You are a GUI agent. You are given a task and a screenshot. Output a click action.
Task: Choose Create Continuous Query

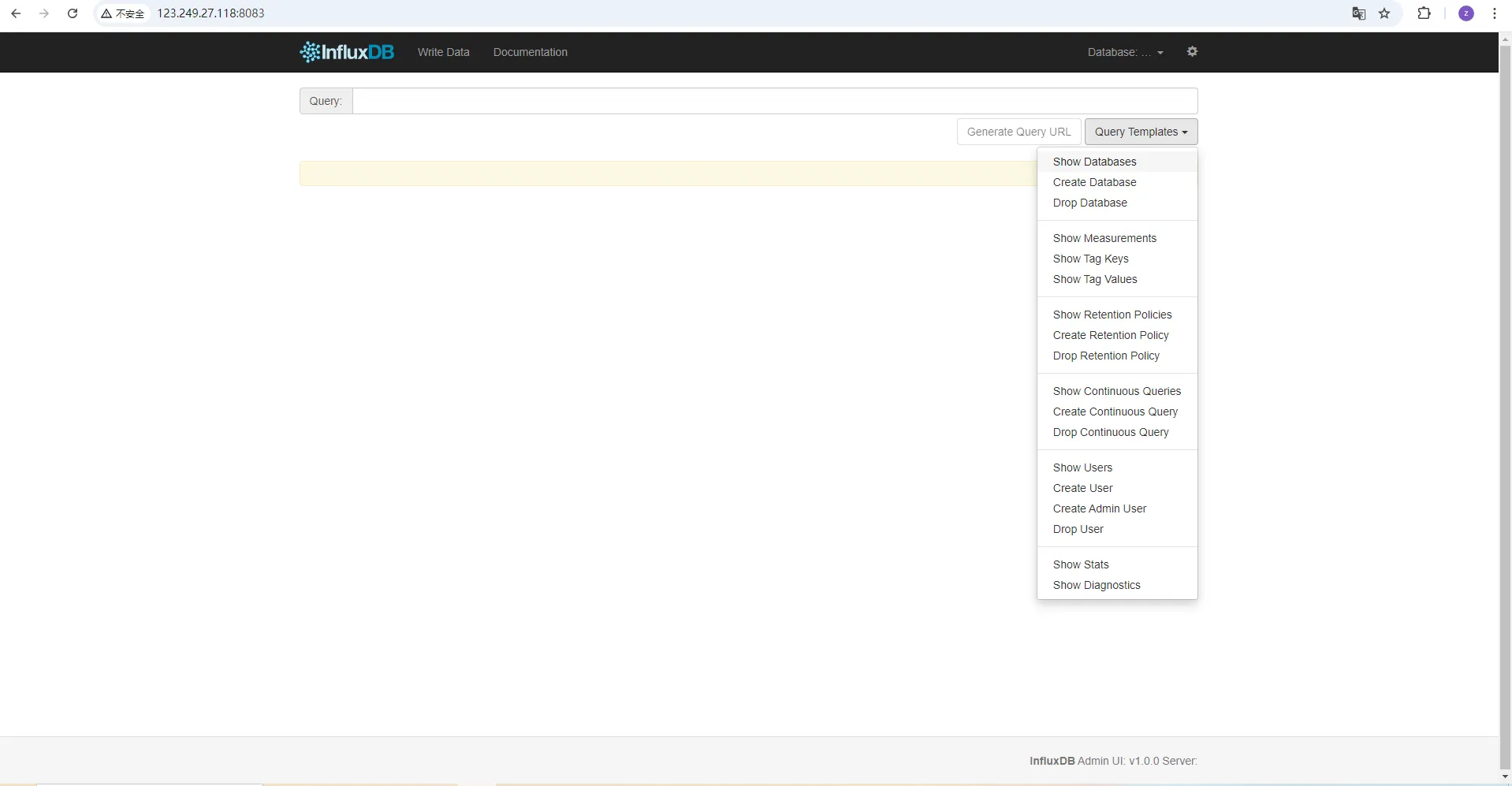point(1117,412)
